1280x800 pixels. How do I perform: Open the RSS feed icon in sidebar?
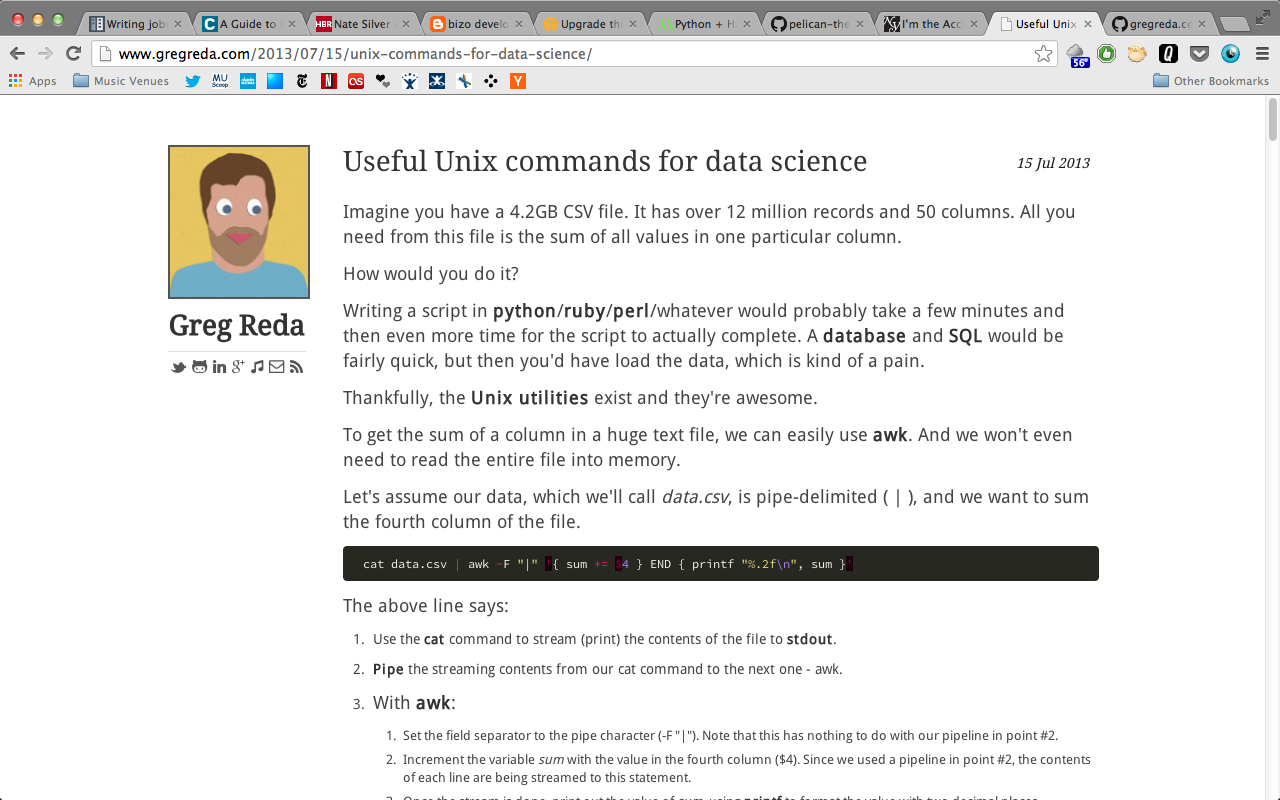coord(296,367)
